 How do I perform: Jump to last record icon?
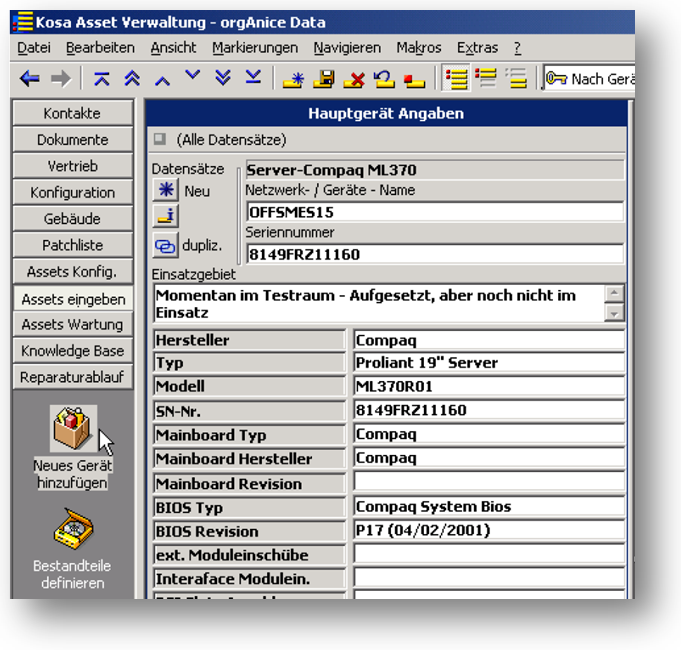[253, 77]
